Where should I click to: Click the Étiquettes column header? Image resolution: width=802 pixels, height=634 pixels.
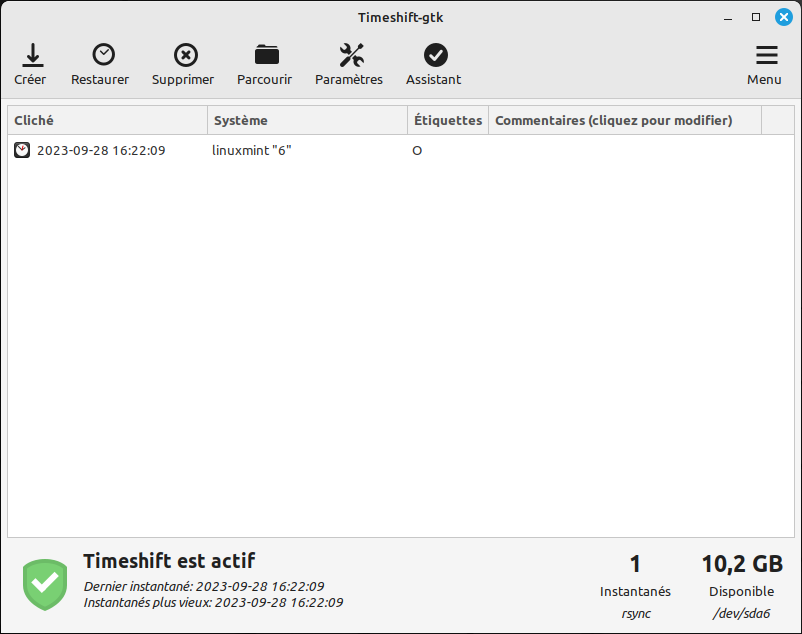(448, 120)
